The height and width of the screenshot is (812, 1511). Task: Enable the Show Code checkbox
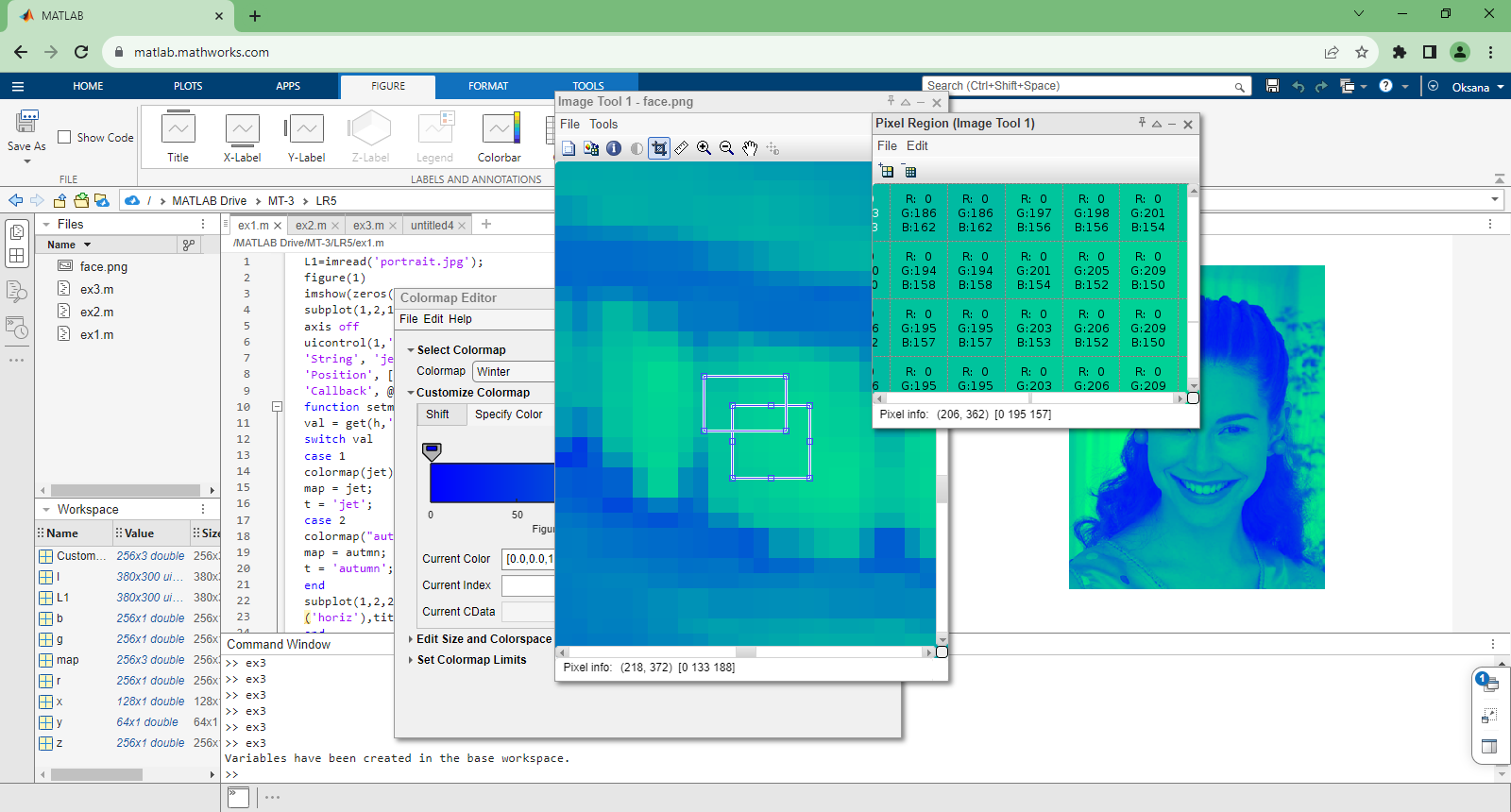(x=65, y=137)
